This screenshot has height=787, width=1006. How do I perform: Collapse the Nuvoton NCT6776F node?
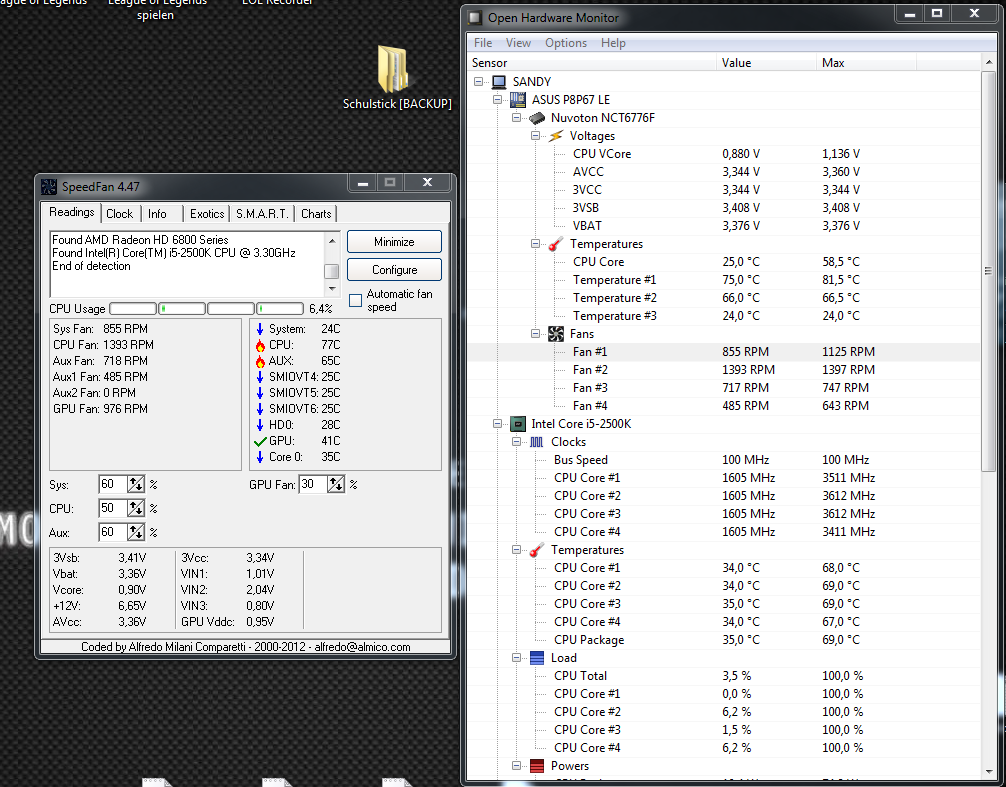(516, 118)
